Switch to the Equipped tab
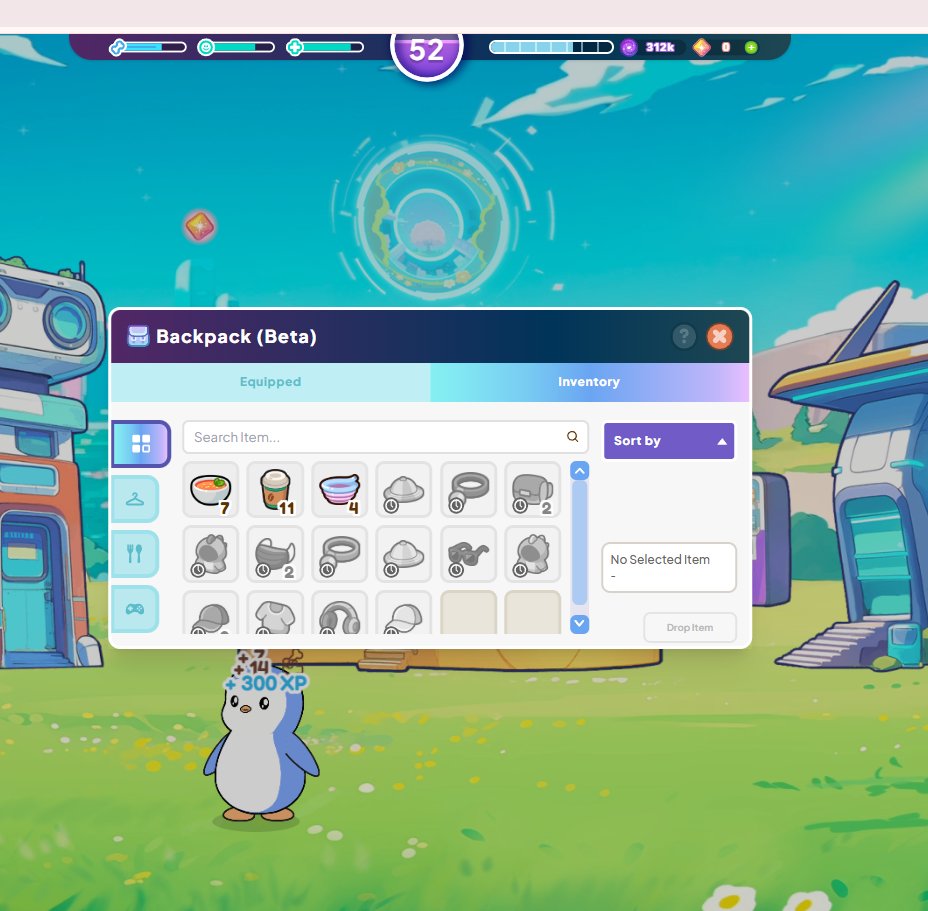The height and width of the screenshot is (911, 928). coord(270,382)
